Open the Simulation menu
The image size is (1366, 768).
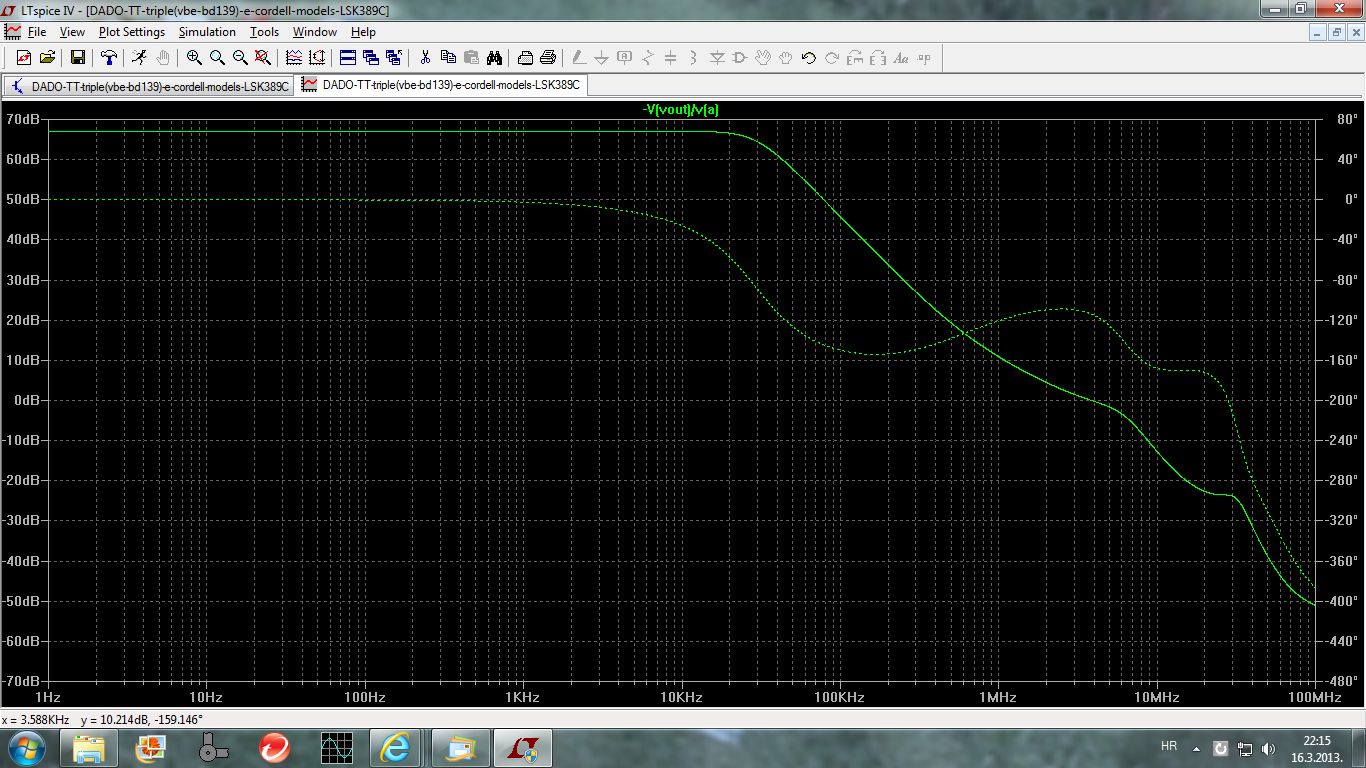tap(207, 32)
